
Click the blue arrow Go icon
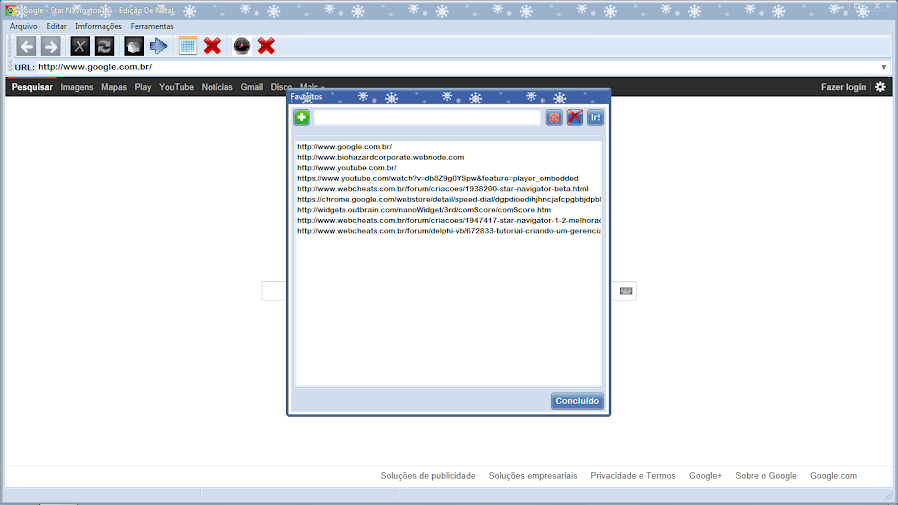point(159,46)
